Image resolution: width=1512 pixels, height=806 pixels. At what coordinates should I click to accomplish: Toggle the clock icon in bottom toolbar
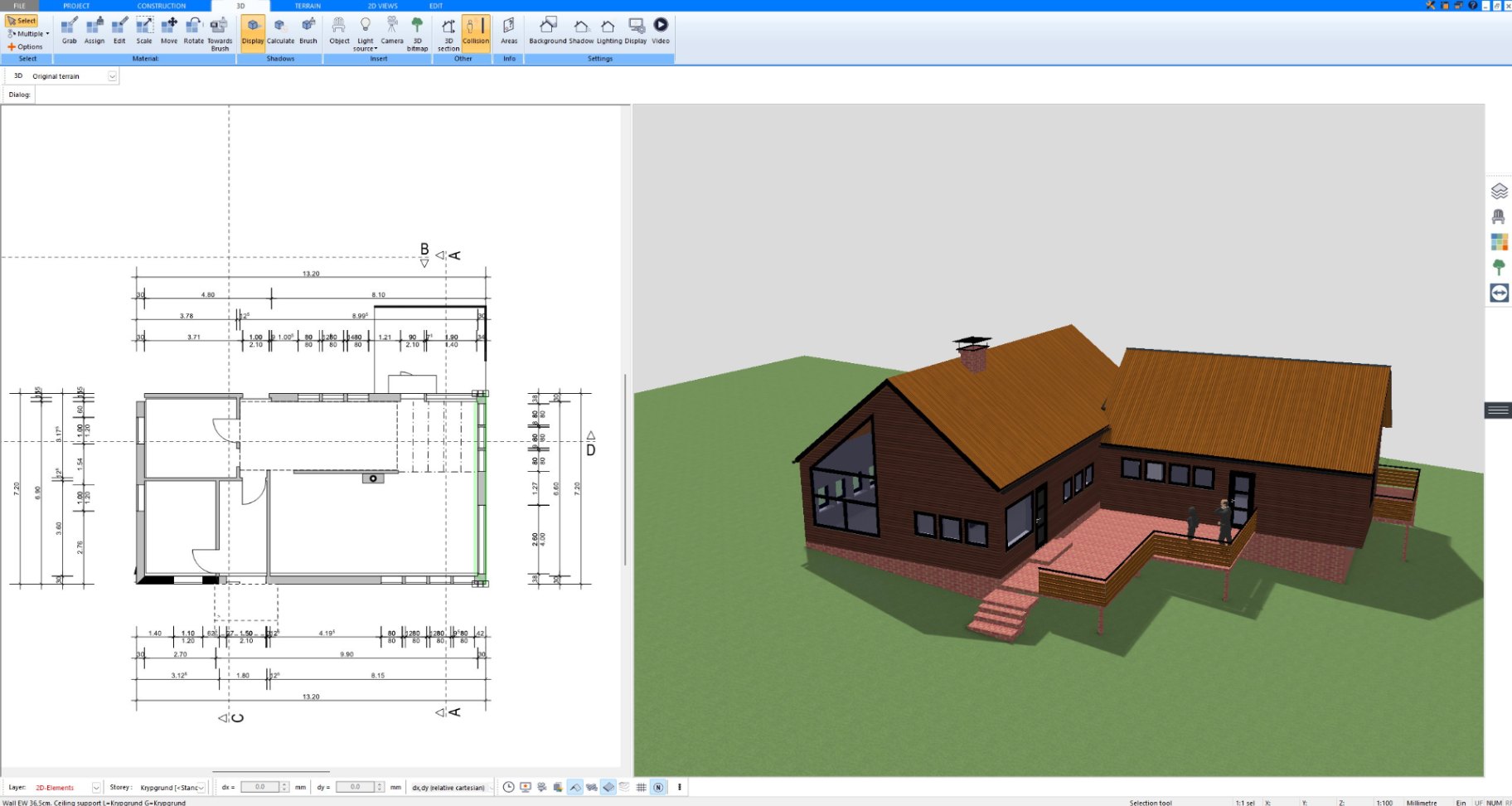[508, 787]
